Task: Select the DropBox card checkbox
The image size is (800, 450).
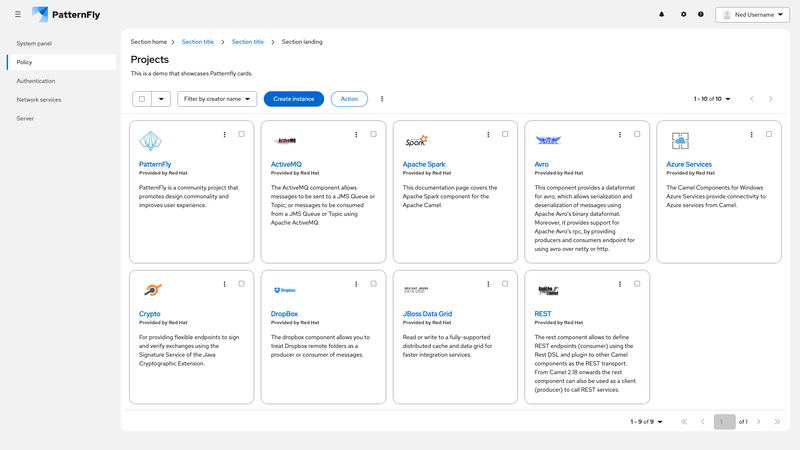Action: [373, 284]
